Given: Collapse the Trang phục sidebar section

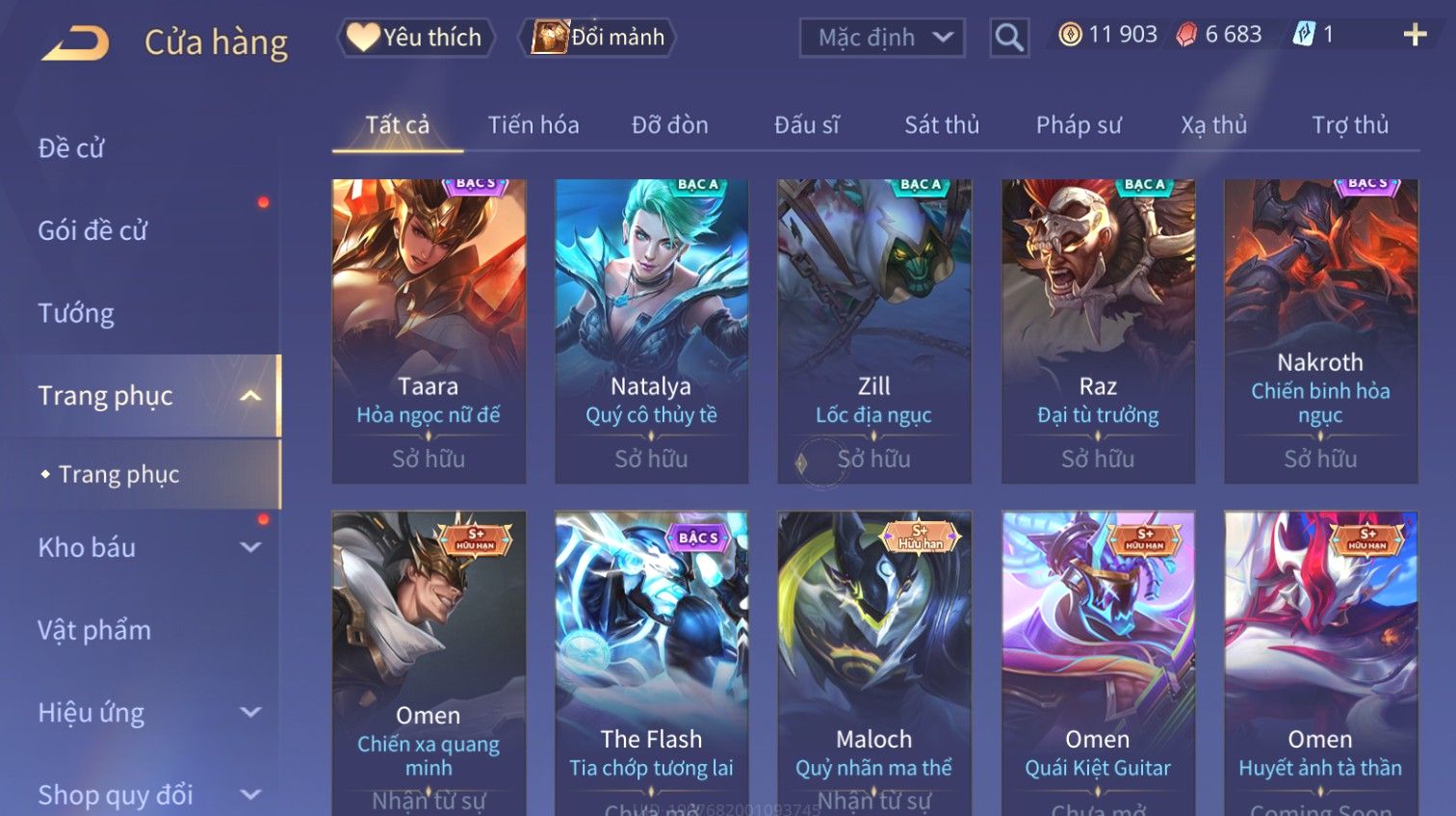Looking at the screenshot, I should pos(250,396).
